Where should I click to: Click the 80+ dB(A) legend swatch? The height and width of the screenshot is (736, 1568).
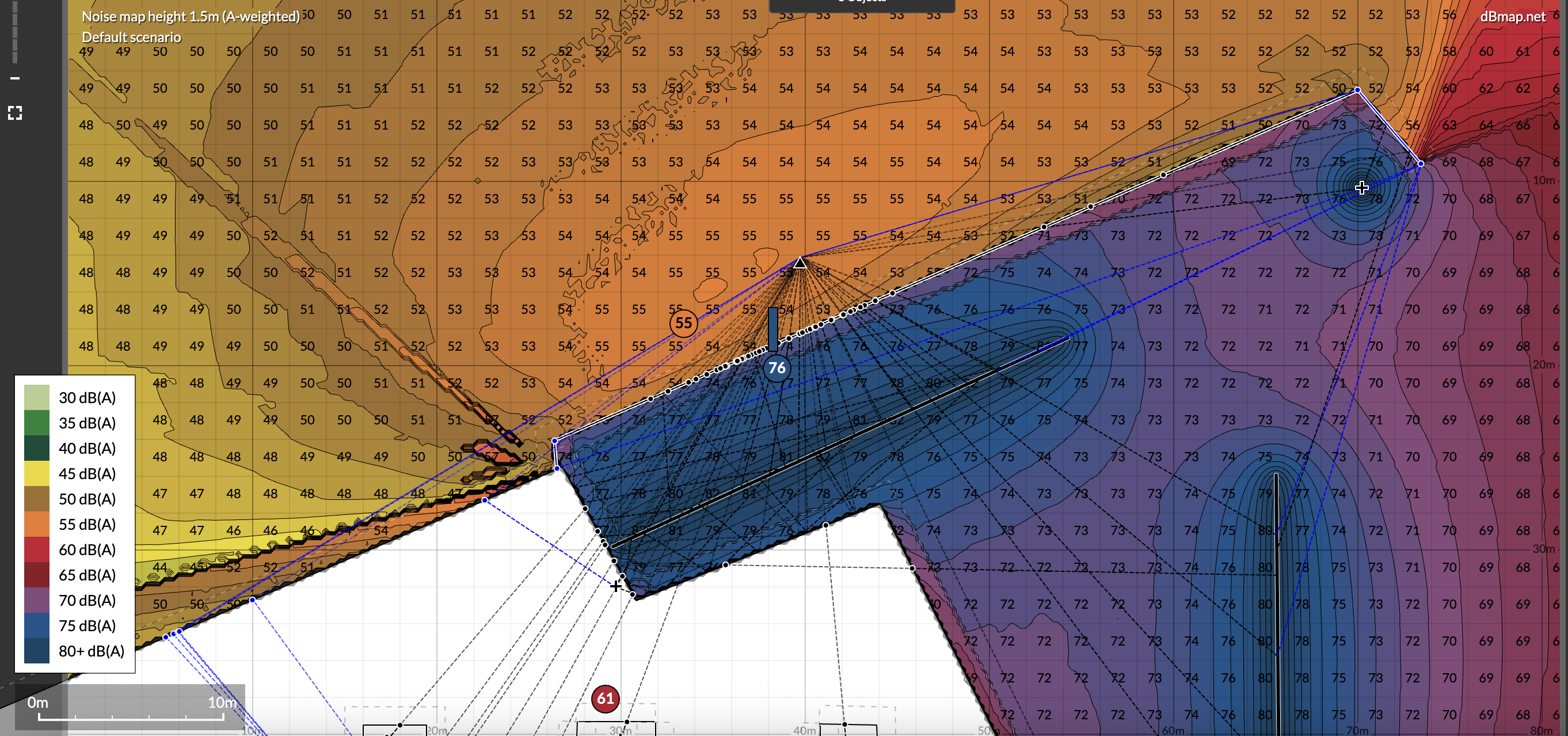coord(36,651)
